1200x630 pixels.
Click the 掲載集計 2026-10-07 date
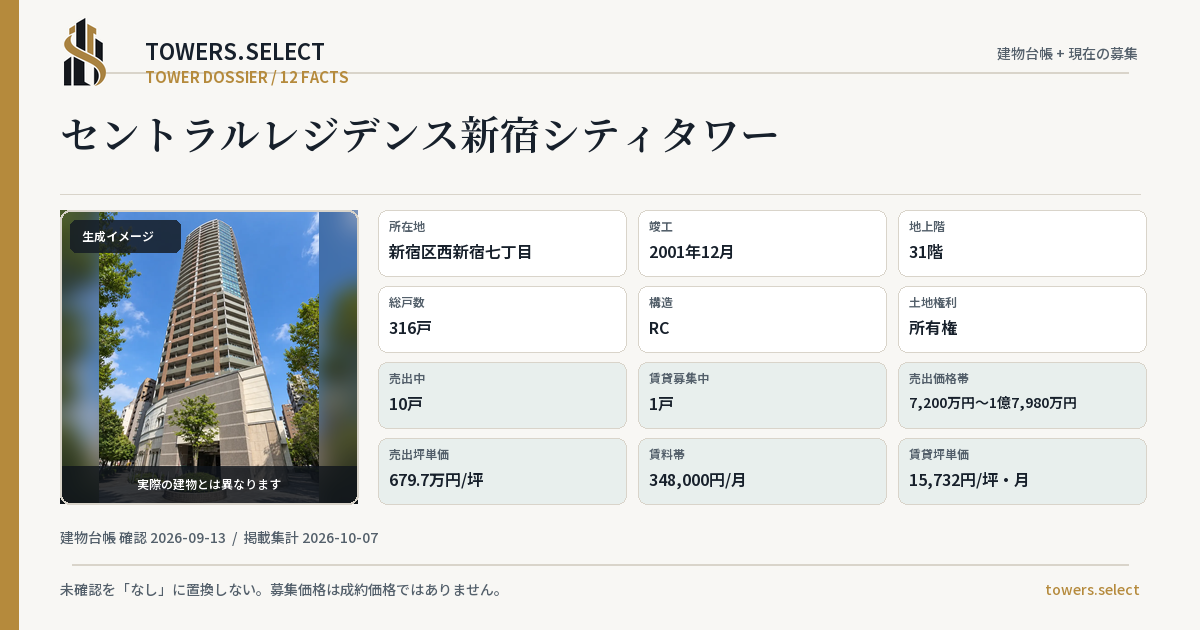[311, 538]
